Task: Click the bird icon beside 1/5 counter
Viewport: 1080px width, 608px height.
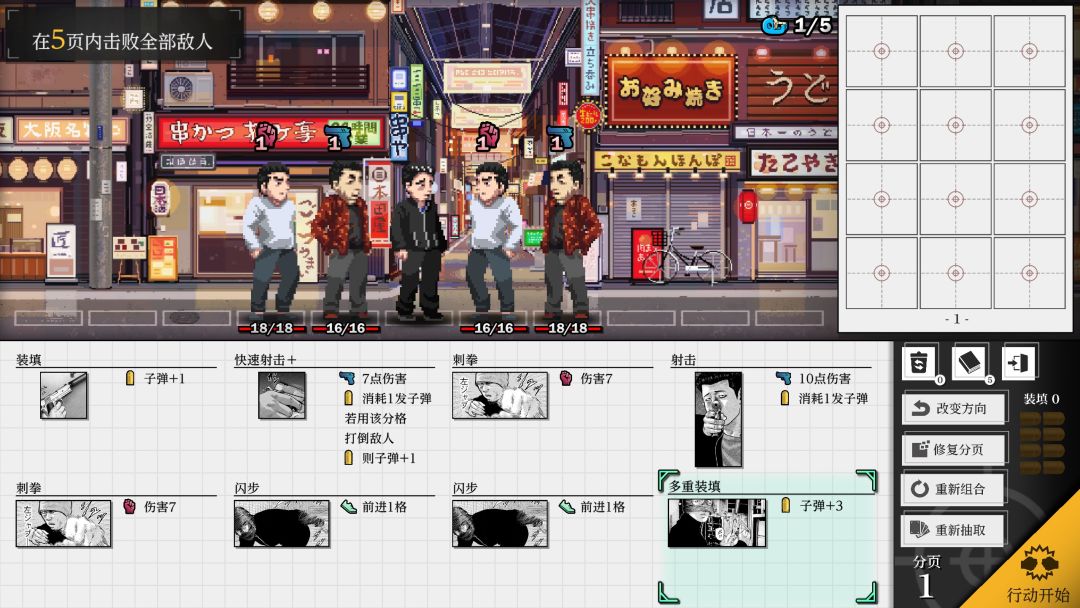Action: pyautogui.click(x=775, y=26)
